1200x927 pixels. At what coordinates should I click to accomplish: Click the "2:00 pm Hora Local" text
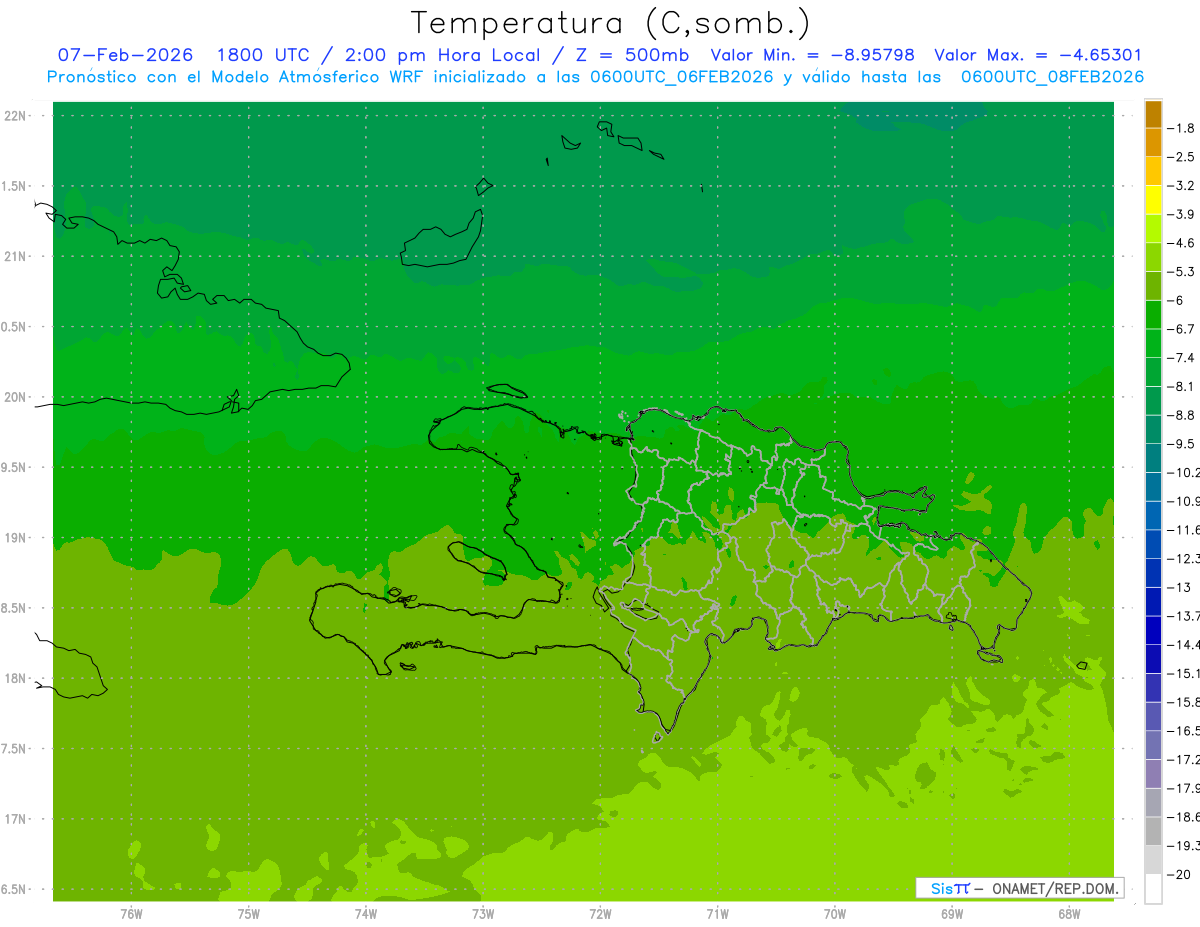click(442, 56)
